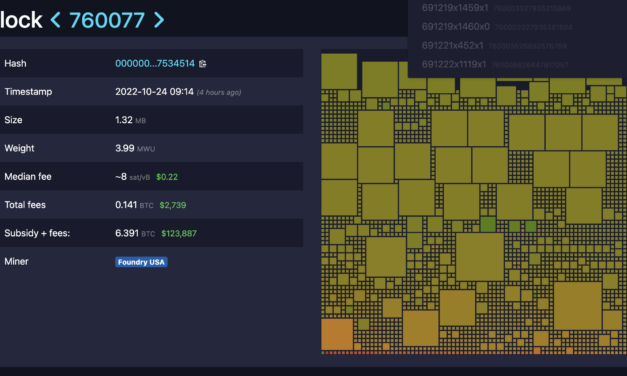Viewport: 627px width, 376px height.
Task: Click the size value 1.32 MB
Action: pos(130,120)
